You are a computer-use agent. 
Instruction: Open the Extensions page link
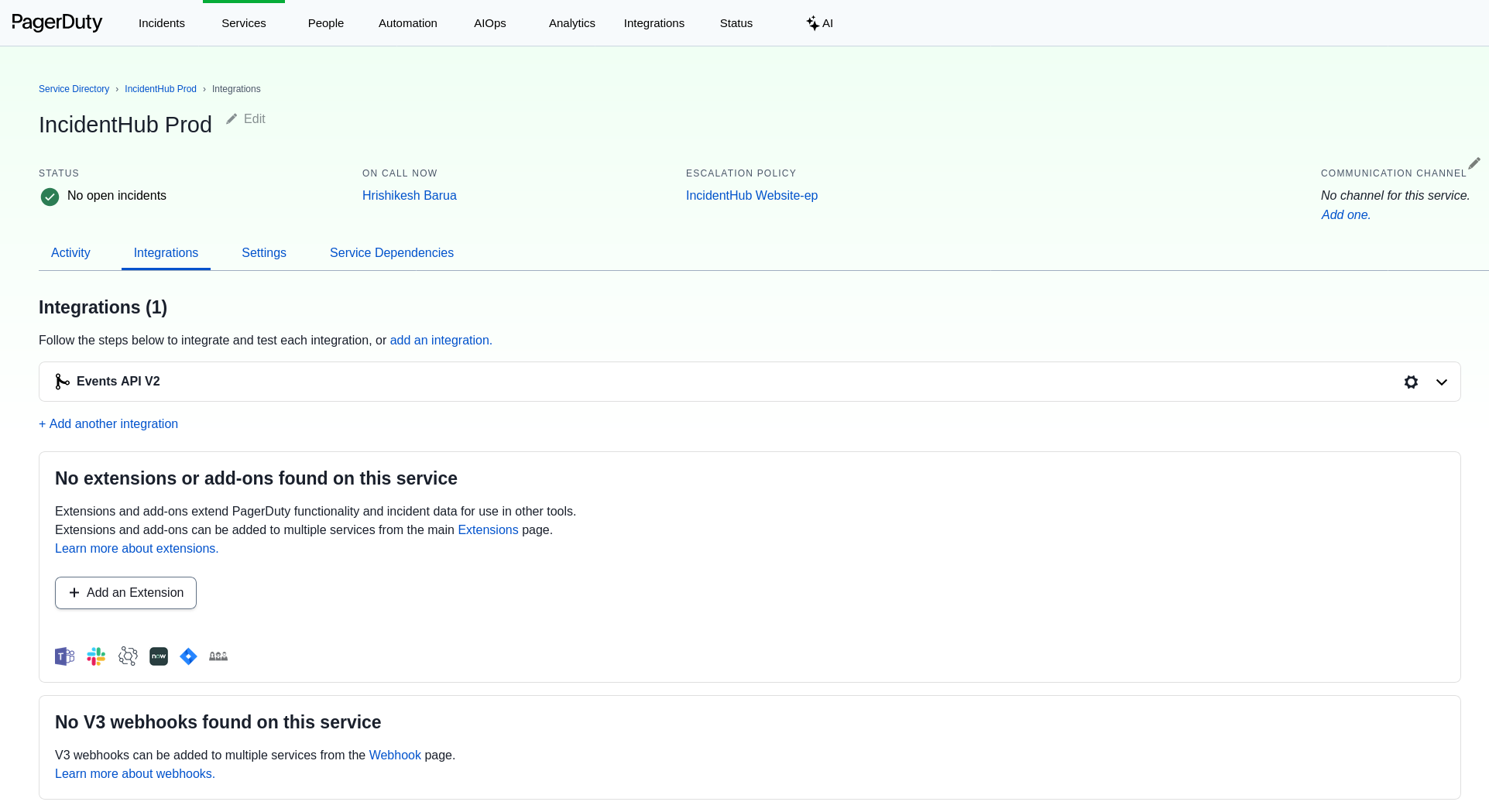pyautogui.click(x=488, y=530)
